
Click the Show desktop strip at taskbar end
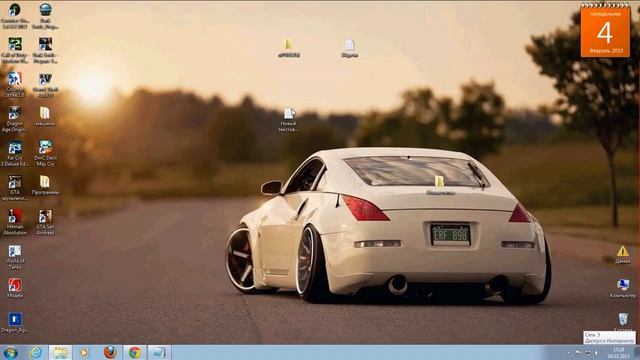(637, 353)
